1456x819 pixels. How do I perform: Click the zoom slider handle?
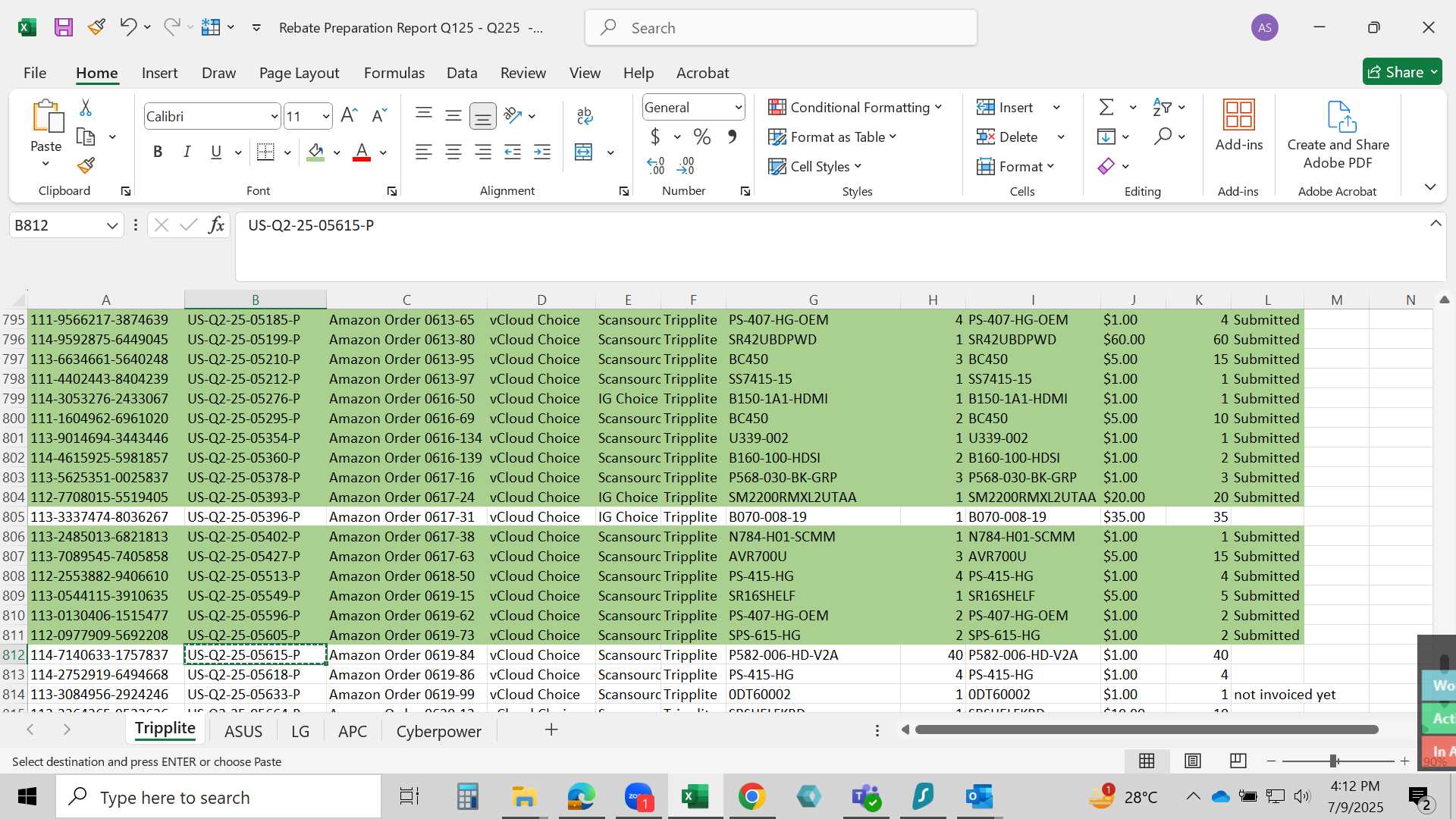[x=1333, y=761]
